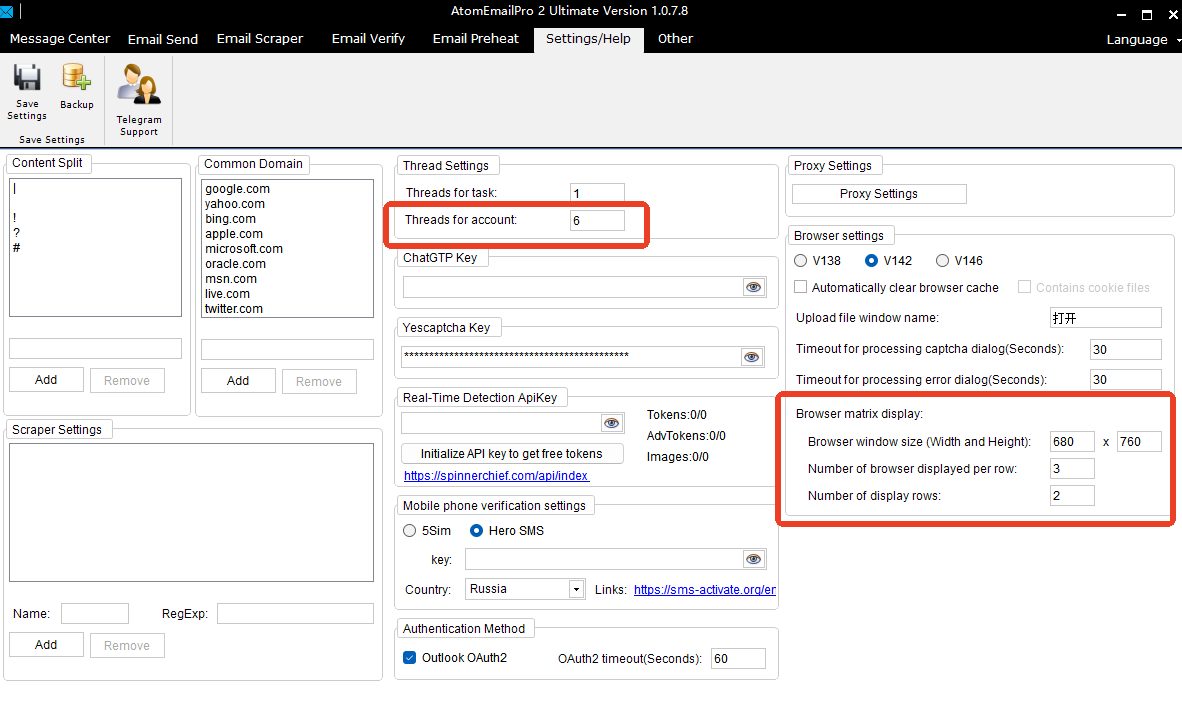Click the app envelope icon in title bar
The image size is (1182, 713).
(x=7, y=11)
